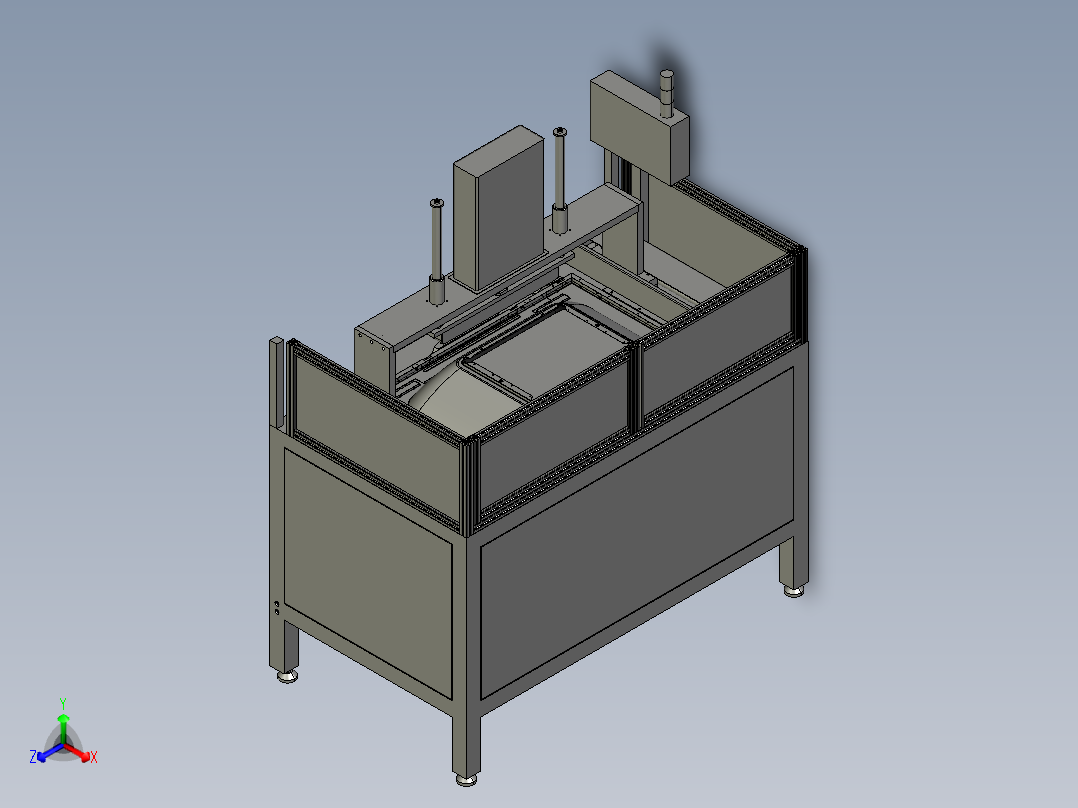
Task: Select the signal tower light atop the control box
Action: 667,93
